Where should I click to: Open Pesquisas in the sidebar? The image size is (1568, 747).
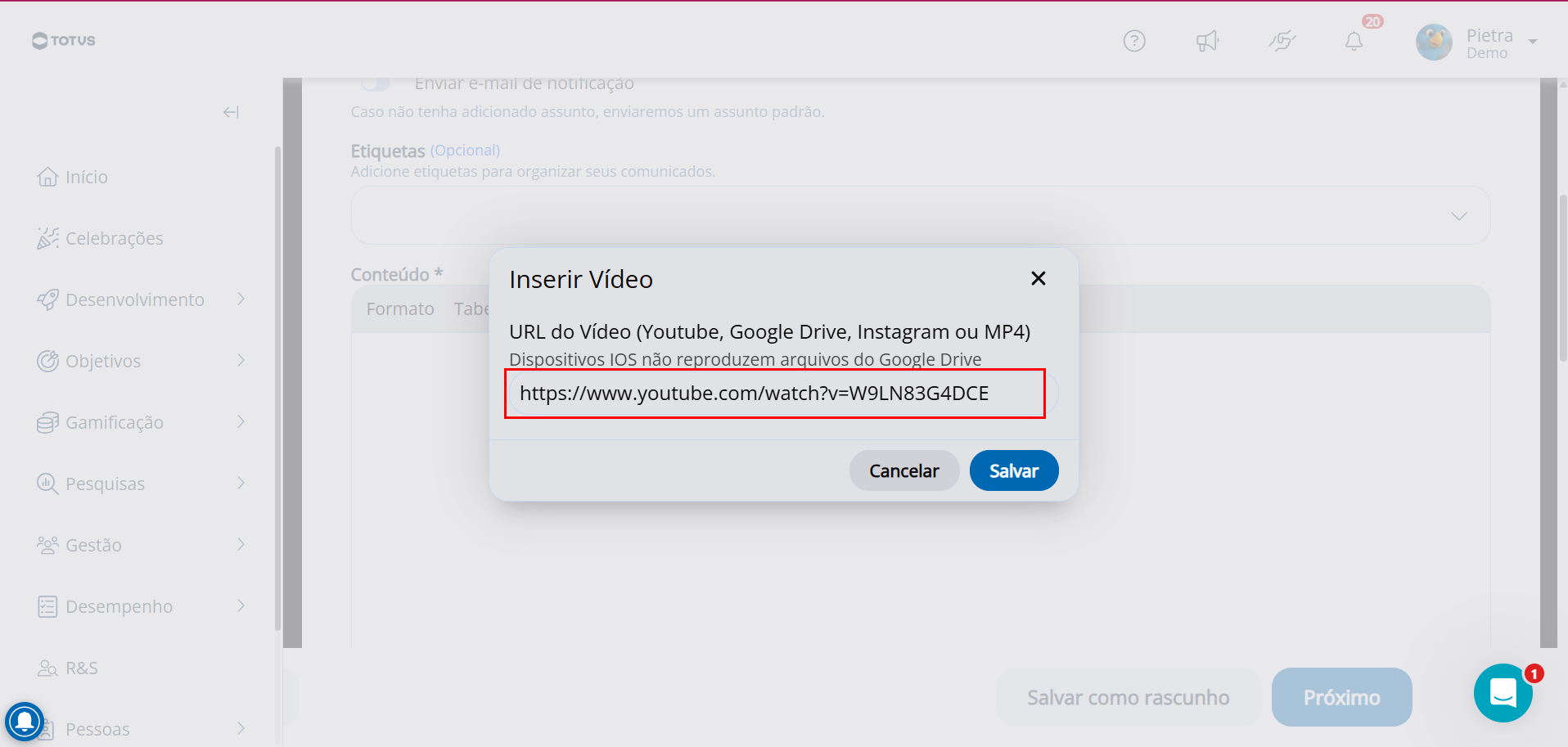(106, 484)
